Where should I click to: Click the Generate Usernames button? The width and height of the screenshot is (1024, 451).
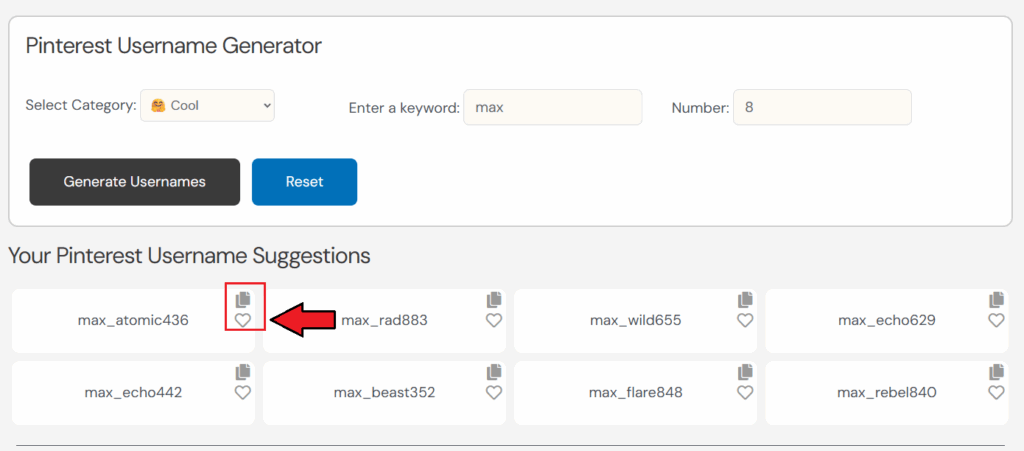pyautogui.click(x=135, y=181)
